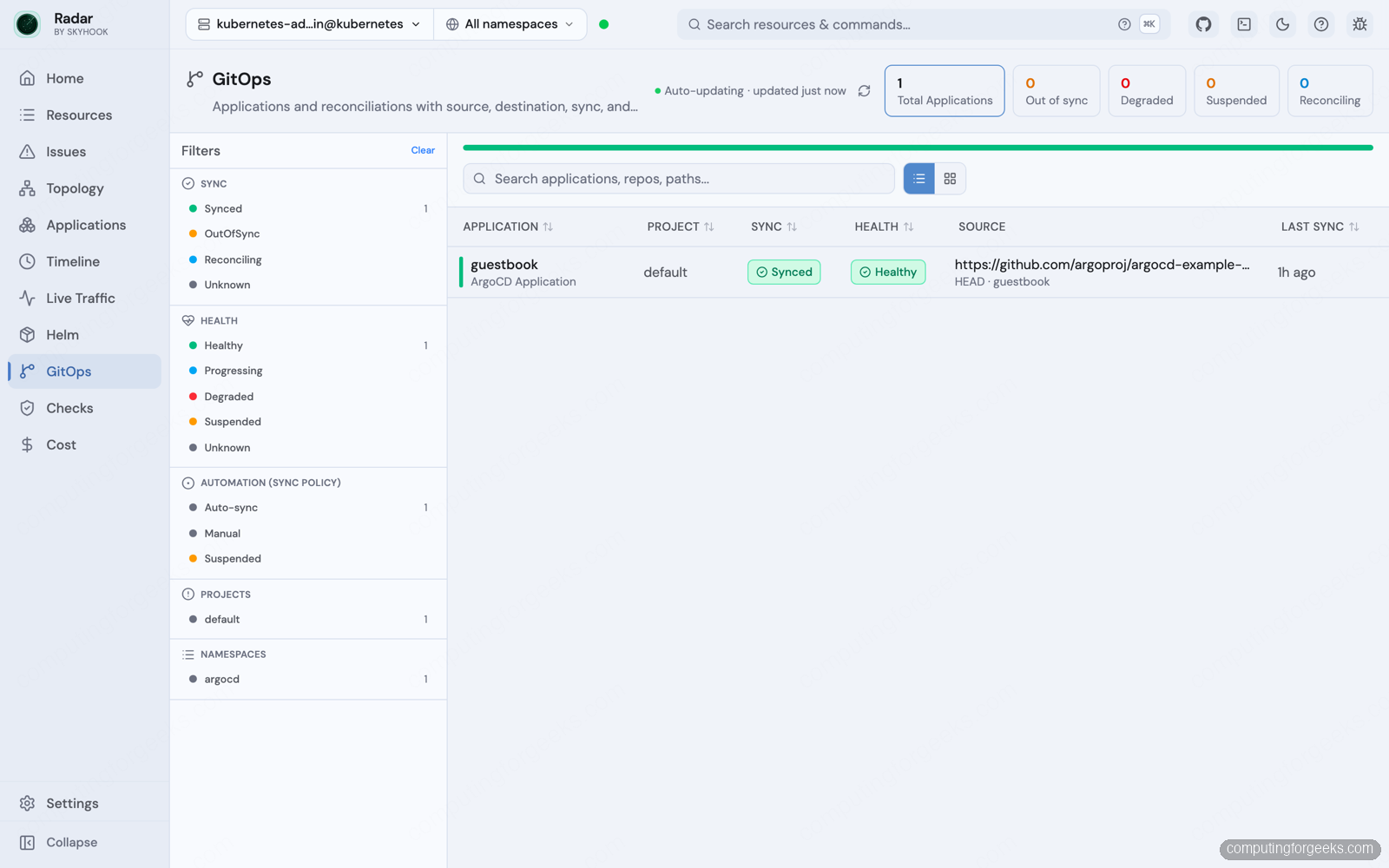Sort by PROJECT column
This screenshot has width=1389, height=868.
[x=681, y=227]
